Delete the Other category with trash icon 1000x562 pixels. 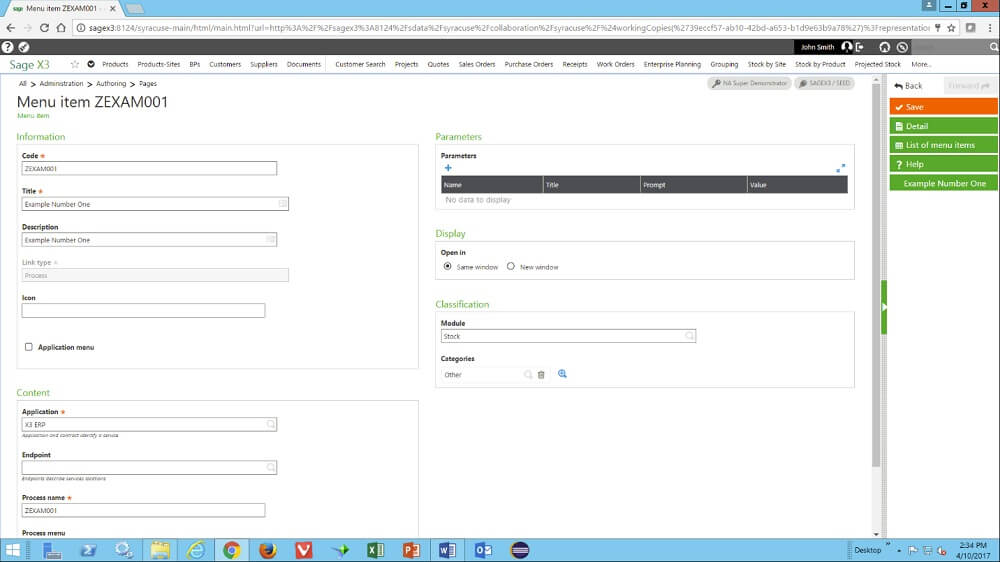(541, 375)
